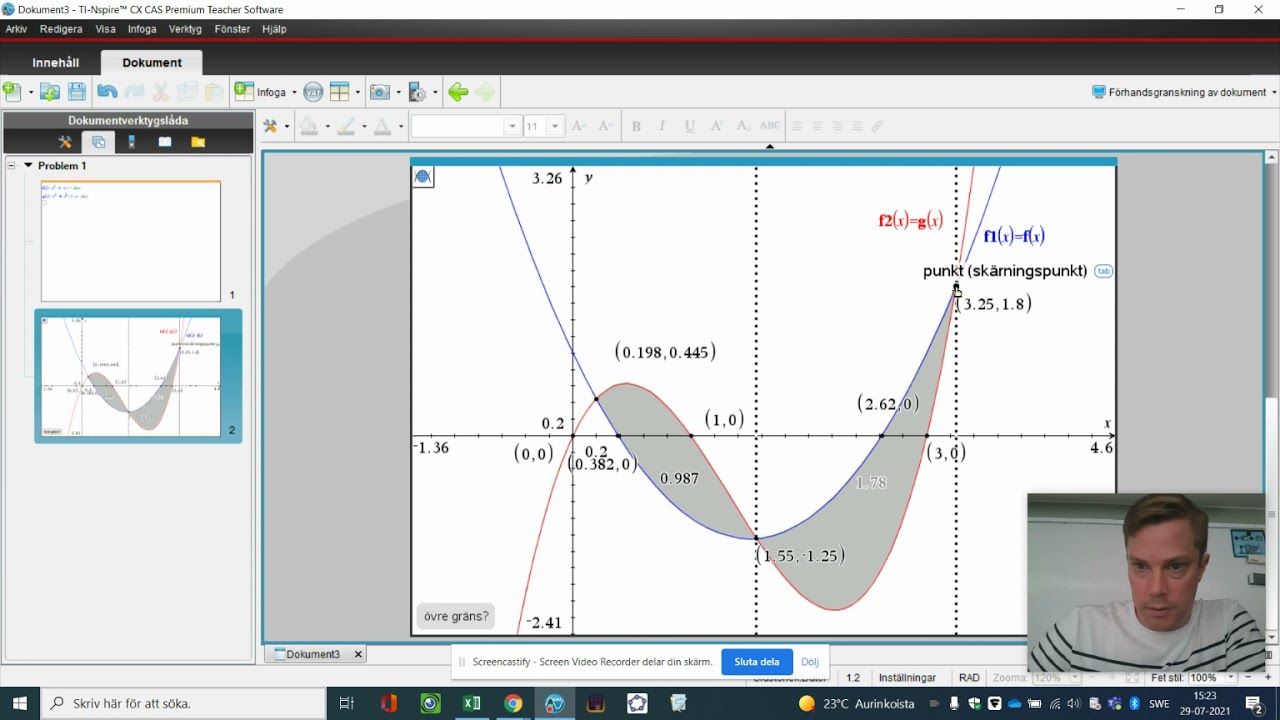Toggle superscript formatting
Viewport: 1280px width, 720px height.
[716, 126]
